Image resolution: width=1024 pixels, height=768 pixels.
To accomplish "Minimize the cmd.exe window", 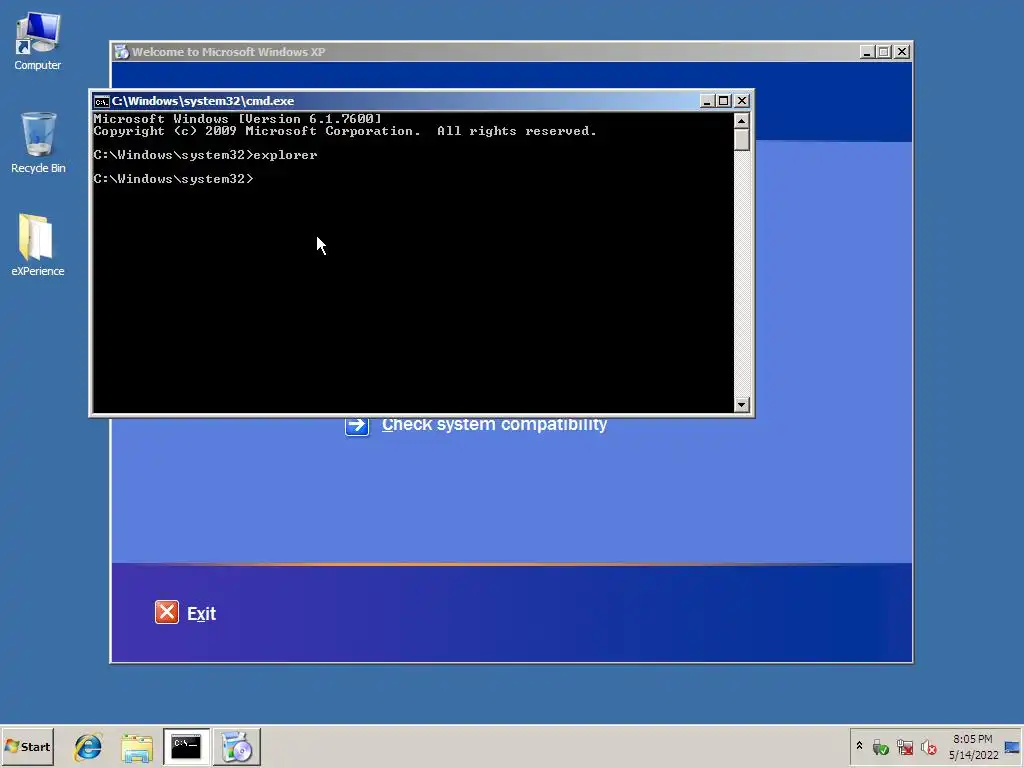I will (707, 101).
